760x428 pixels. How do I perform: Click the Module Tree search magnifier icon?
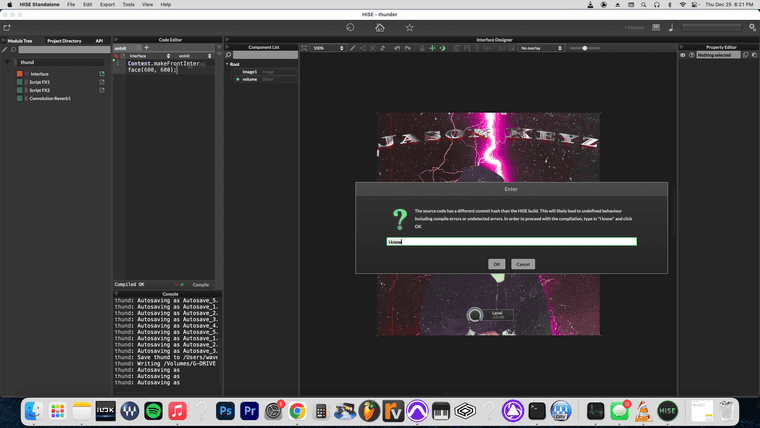[x=13, y=49]
